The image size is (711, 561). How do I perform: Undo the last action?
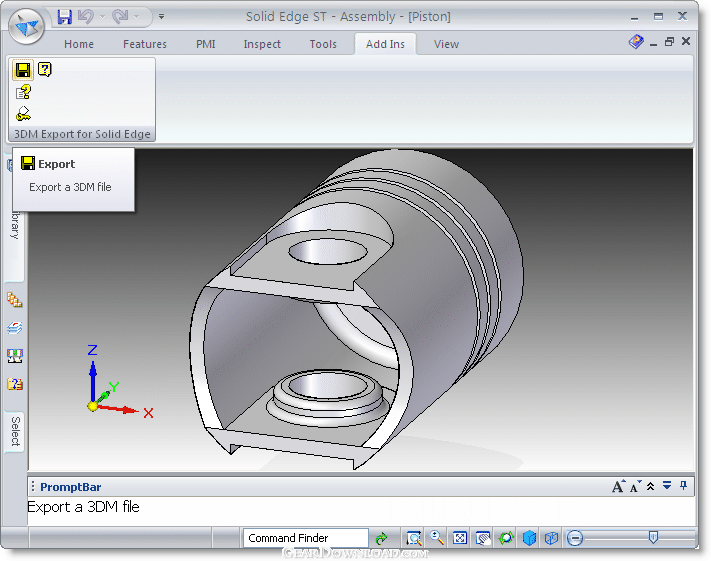pos(86,17)
